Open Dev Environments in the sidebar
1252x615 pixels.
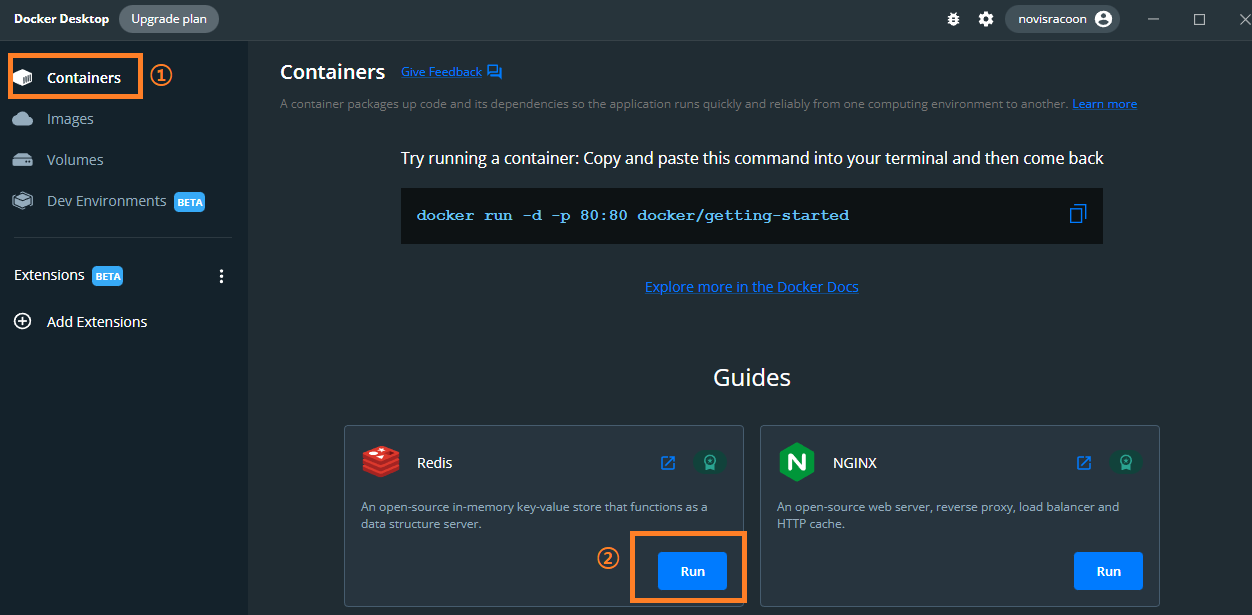[106, 201]
